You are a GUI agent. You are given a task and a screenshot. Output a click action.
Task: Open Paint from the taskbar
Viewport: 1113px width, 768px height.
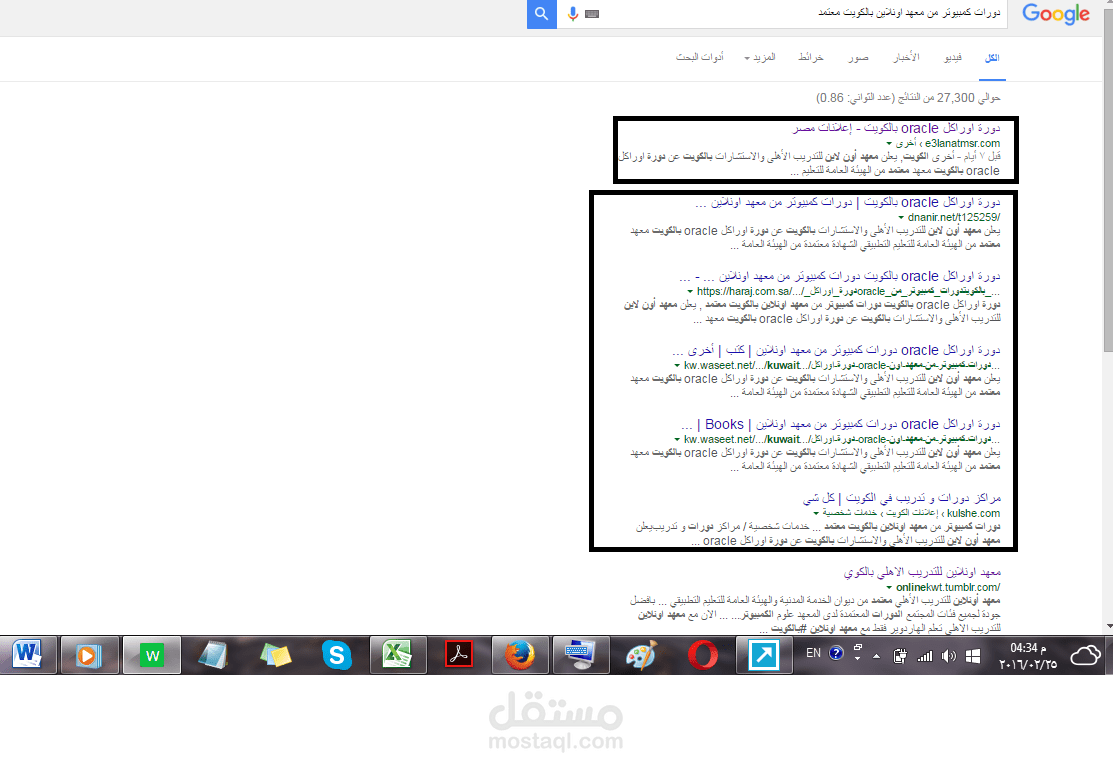(x=642, y=654)
